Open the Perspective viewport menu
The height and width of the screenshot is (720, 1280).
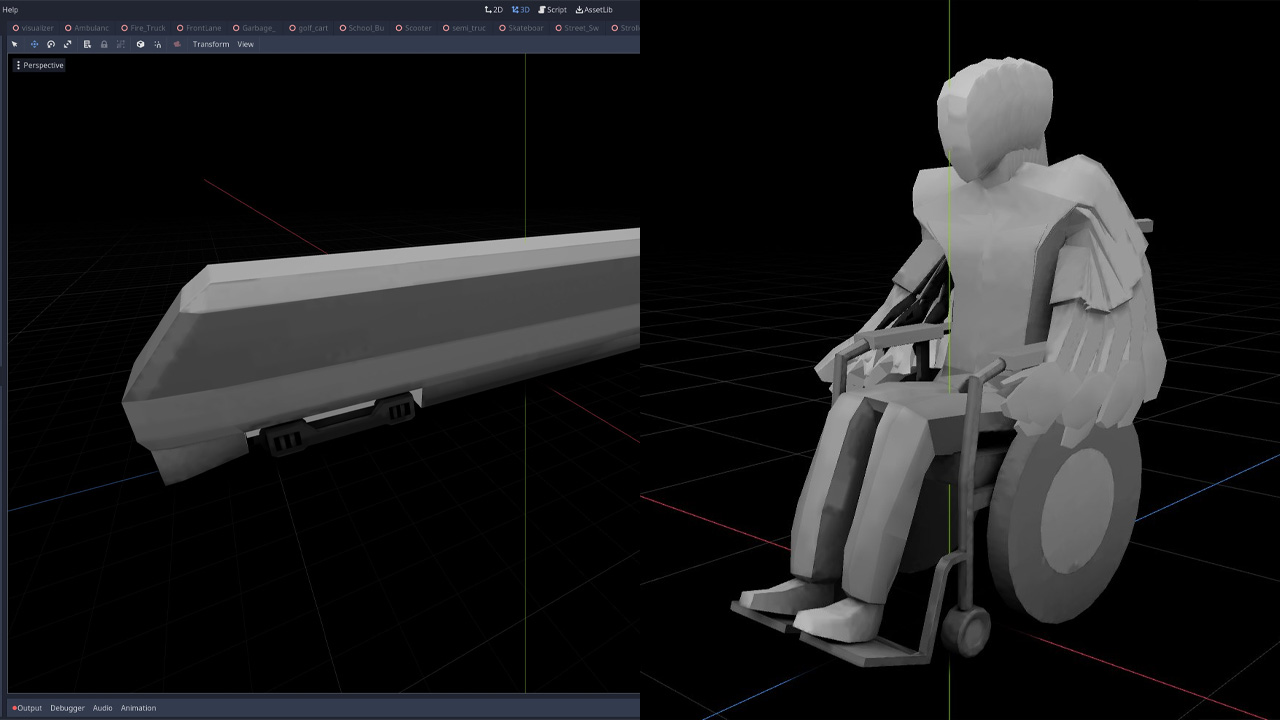40,65
